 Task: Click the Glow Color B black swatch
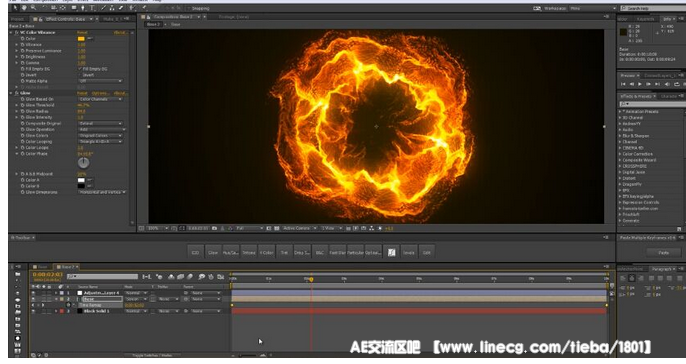coord(81,186)
